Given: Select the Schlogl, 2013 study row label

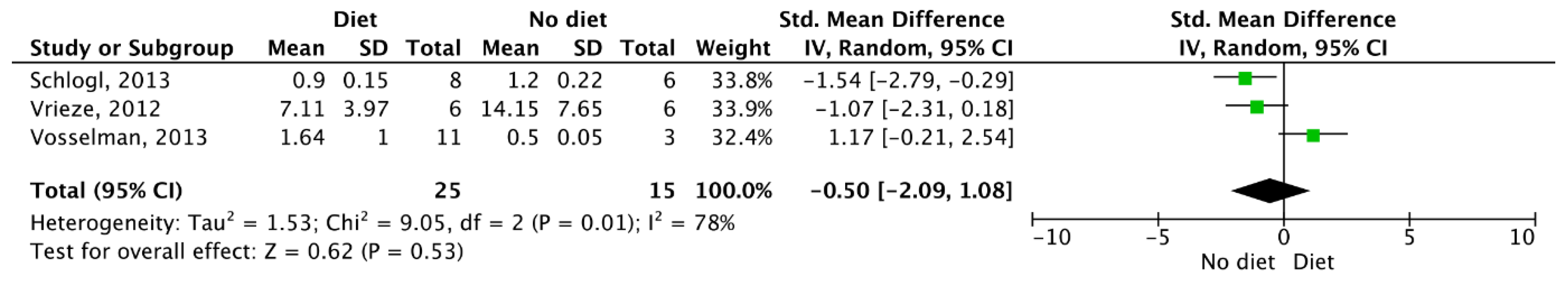Looking at the screenshot, I should point(101,80).
